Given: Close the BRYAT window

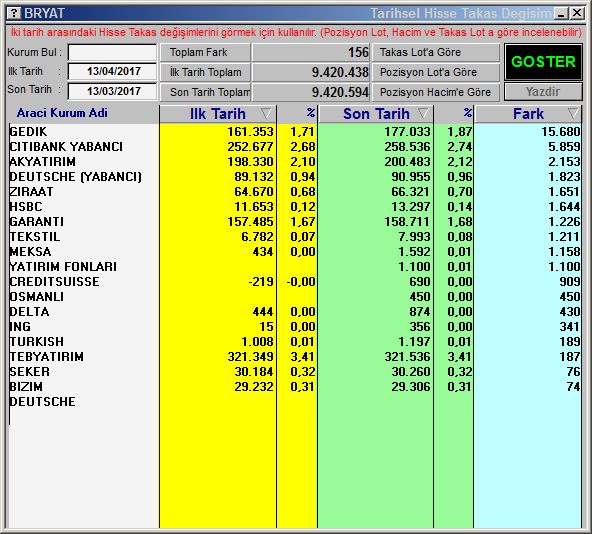Looking at the screenshot, I should point(577,14).
